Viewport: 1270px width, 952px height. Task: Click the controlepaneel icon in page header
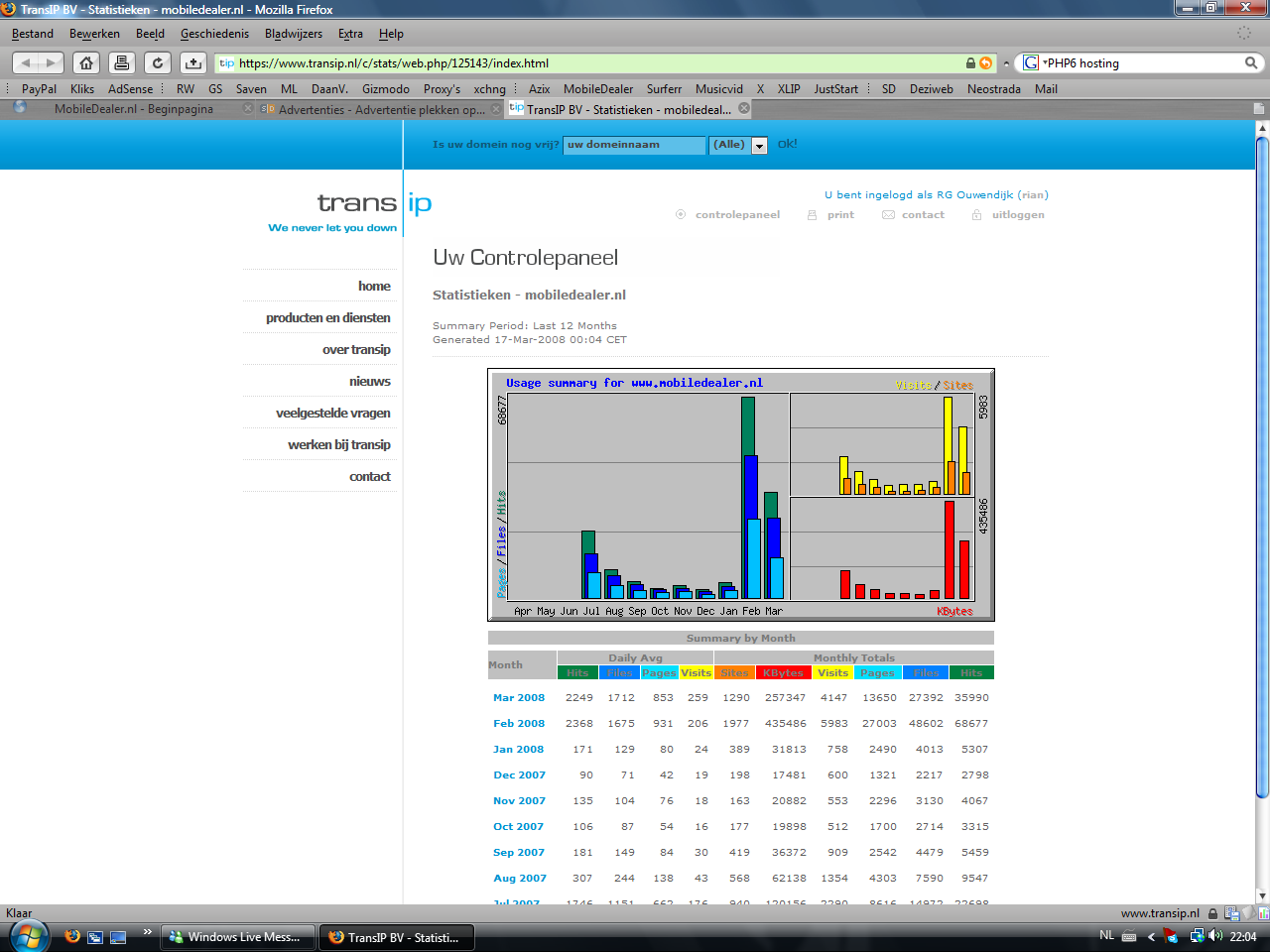click(x=681, y=214)
